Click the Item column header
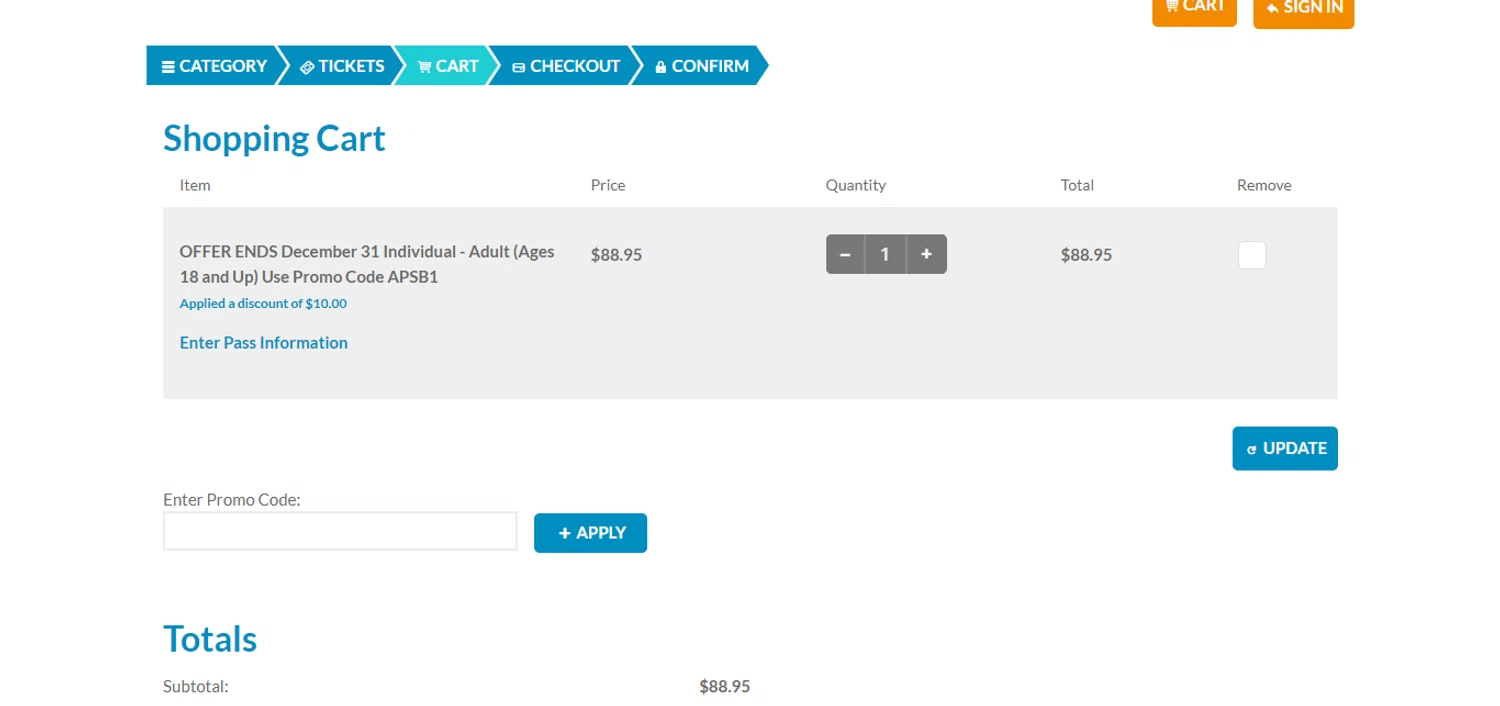1500x706 pixels. tap(195, 185)
